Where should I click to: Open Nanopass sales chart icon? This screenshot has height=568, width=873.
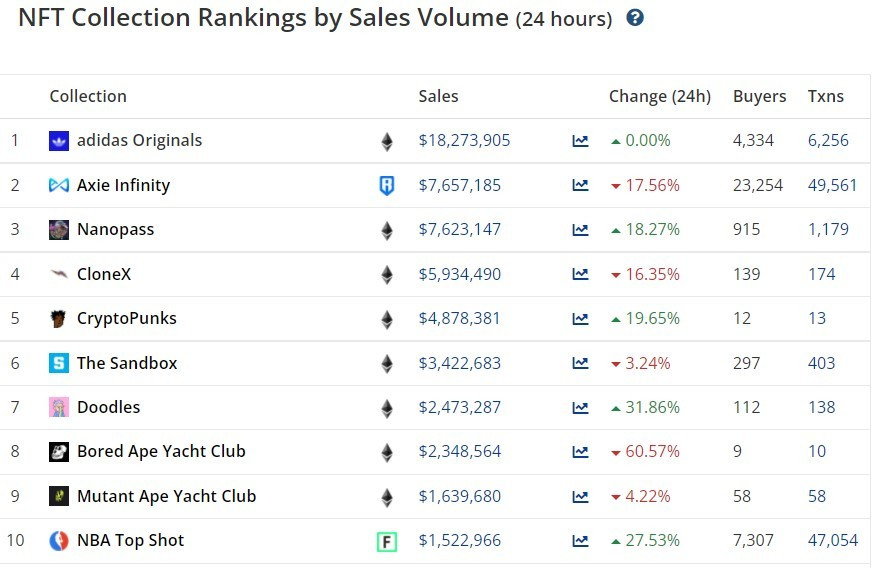[580, 229]
